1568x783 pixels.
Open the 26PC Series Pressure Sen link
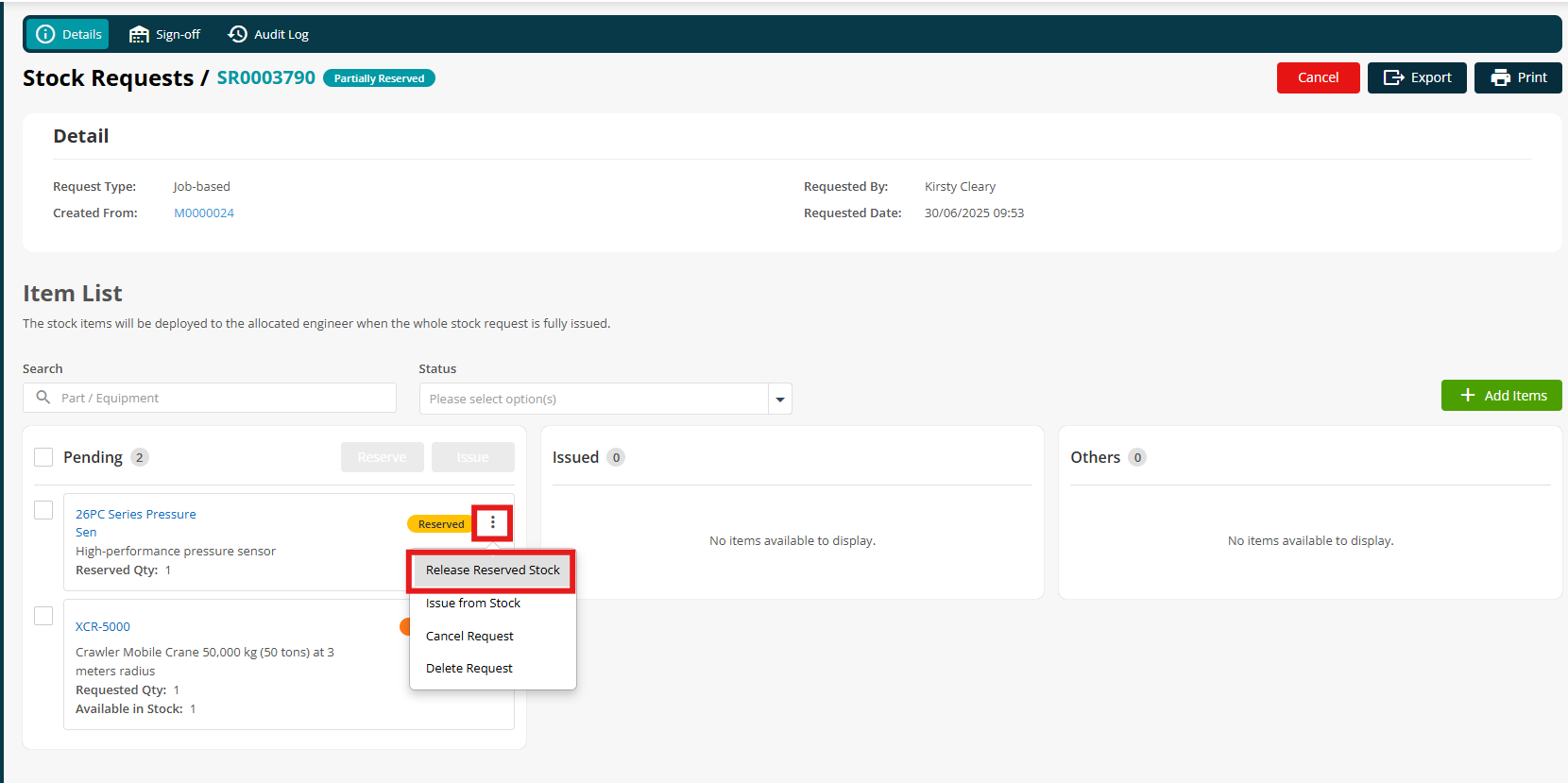pos(136,523)
